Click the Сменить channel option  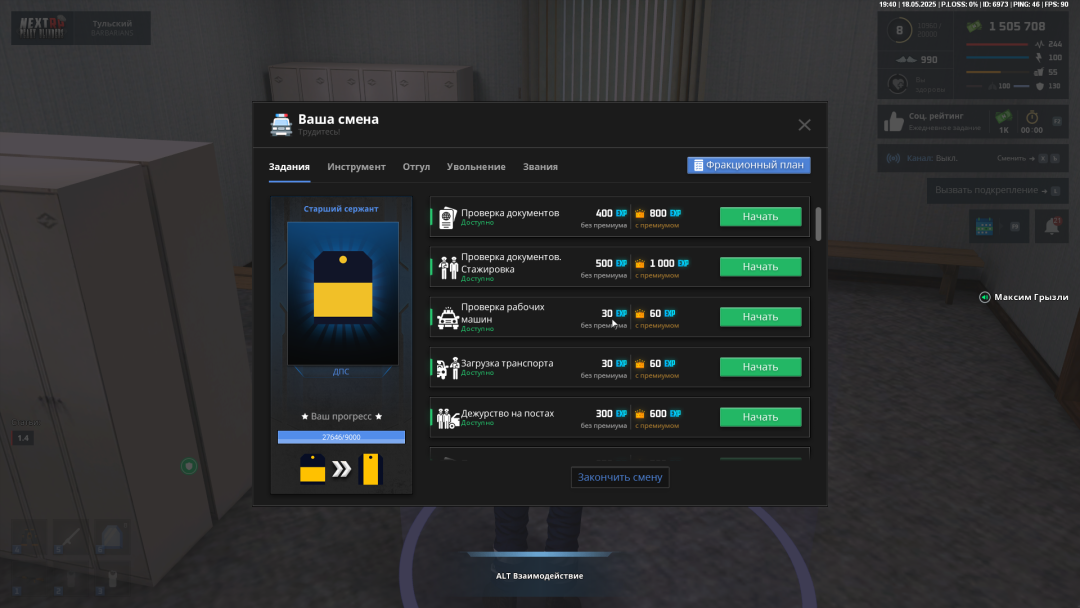click(1011, 158)
